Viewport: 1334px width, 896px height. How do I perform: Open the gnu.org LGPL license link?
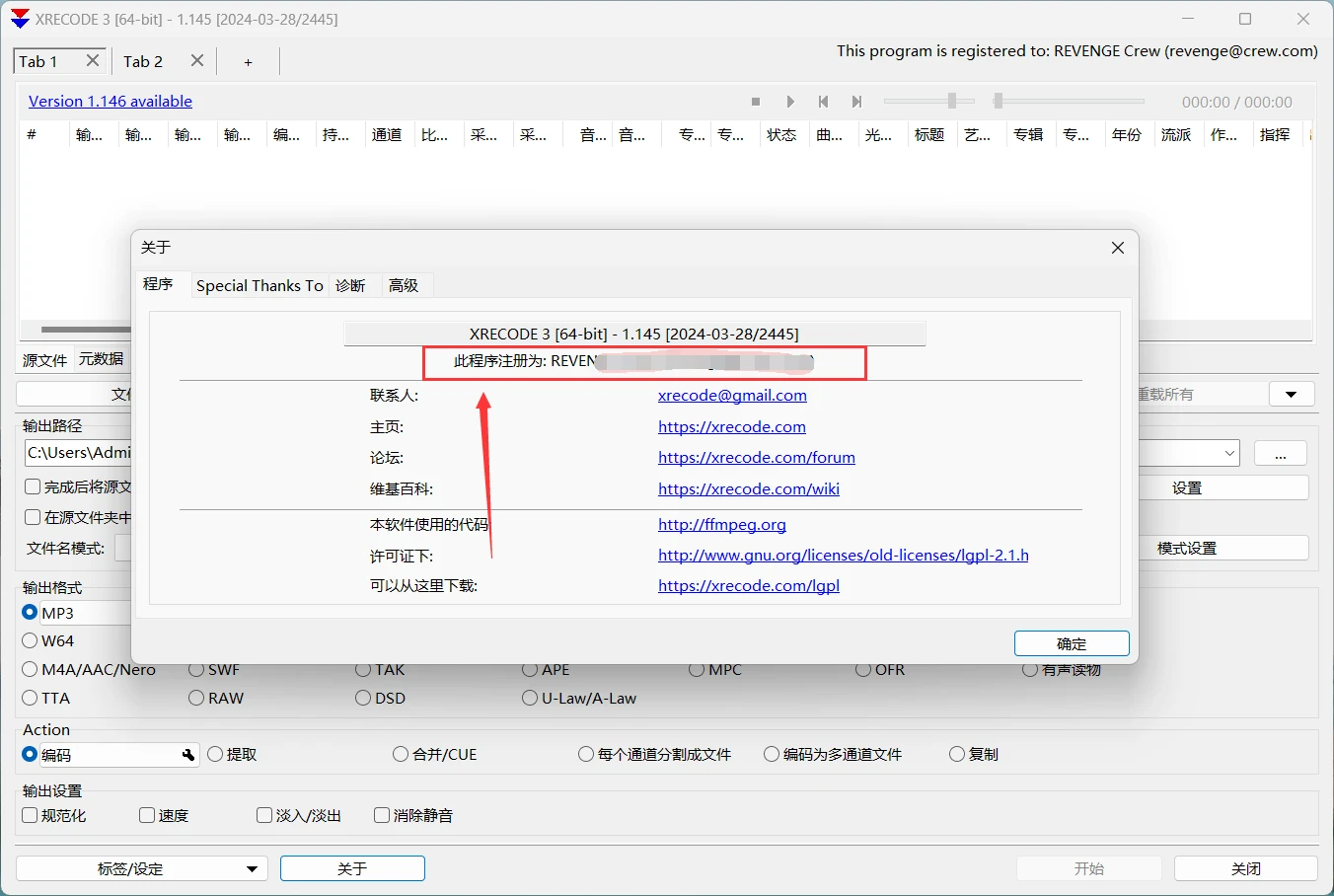coord(844,555)
